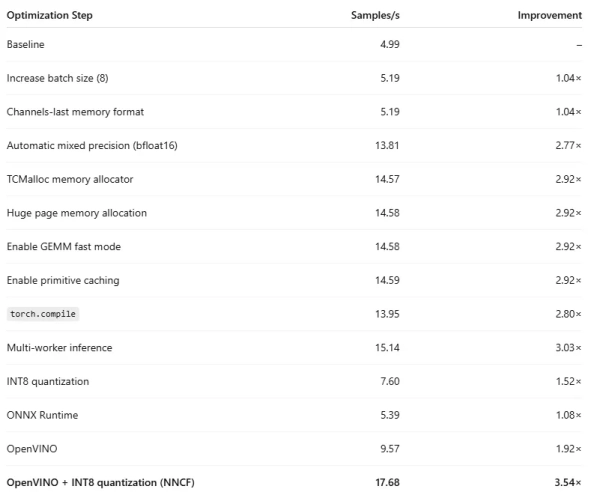Click the 17.68 samples/s value
600x504 pixels.
point(387,483)
